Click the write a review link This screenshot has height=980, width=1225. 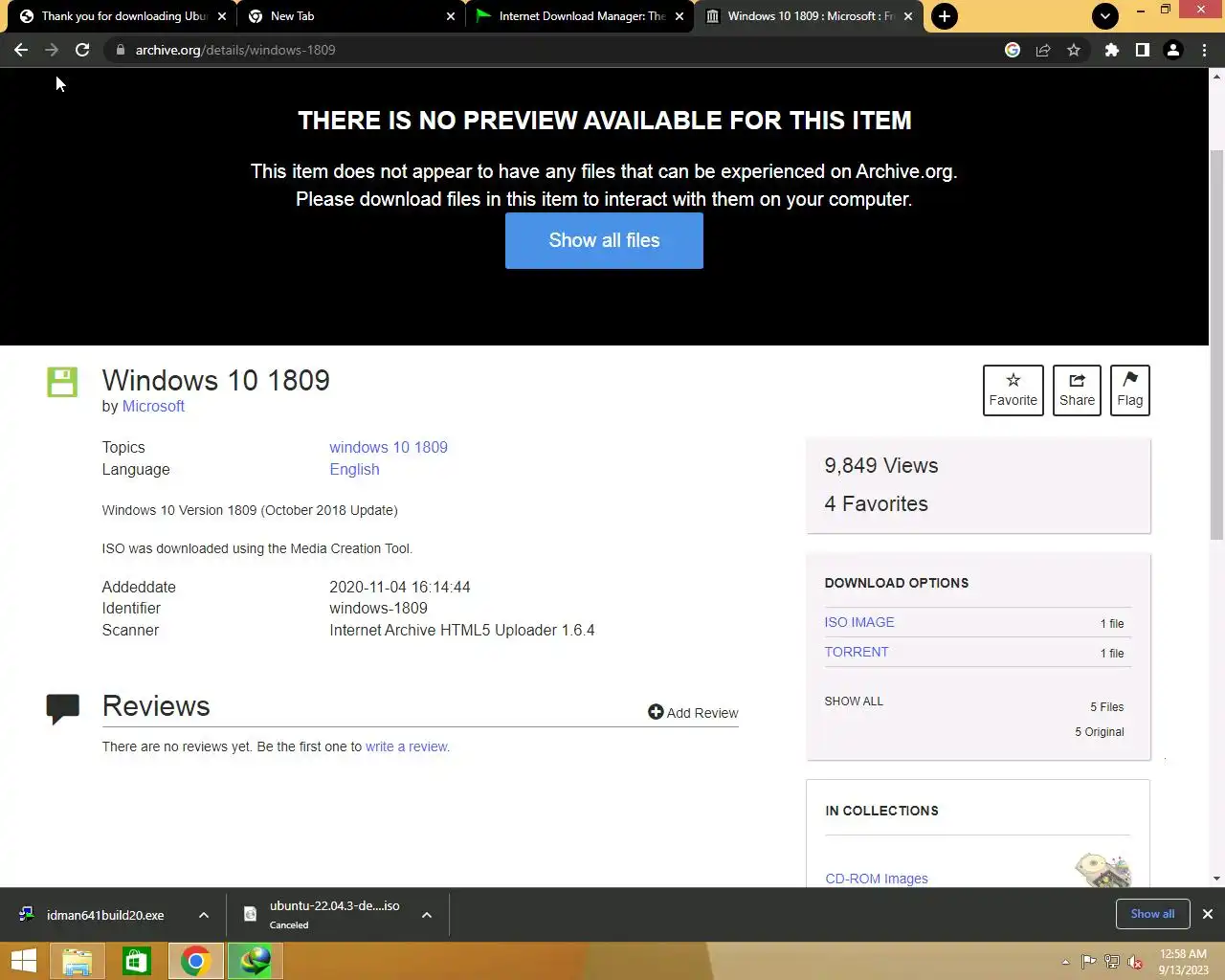407,746
